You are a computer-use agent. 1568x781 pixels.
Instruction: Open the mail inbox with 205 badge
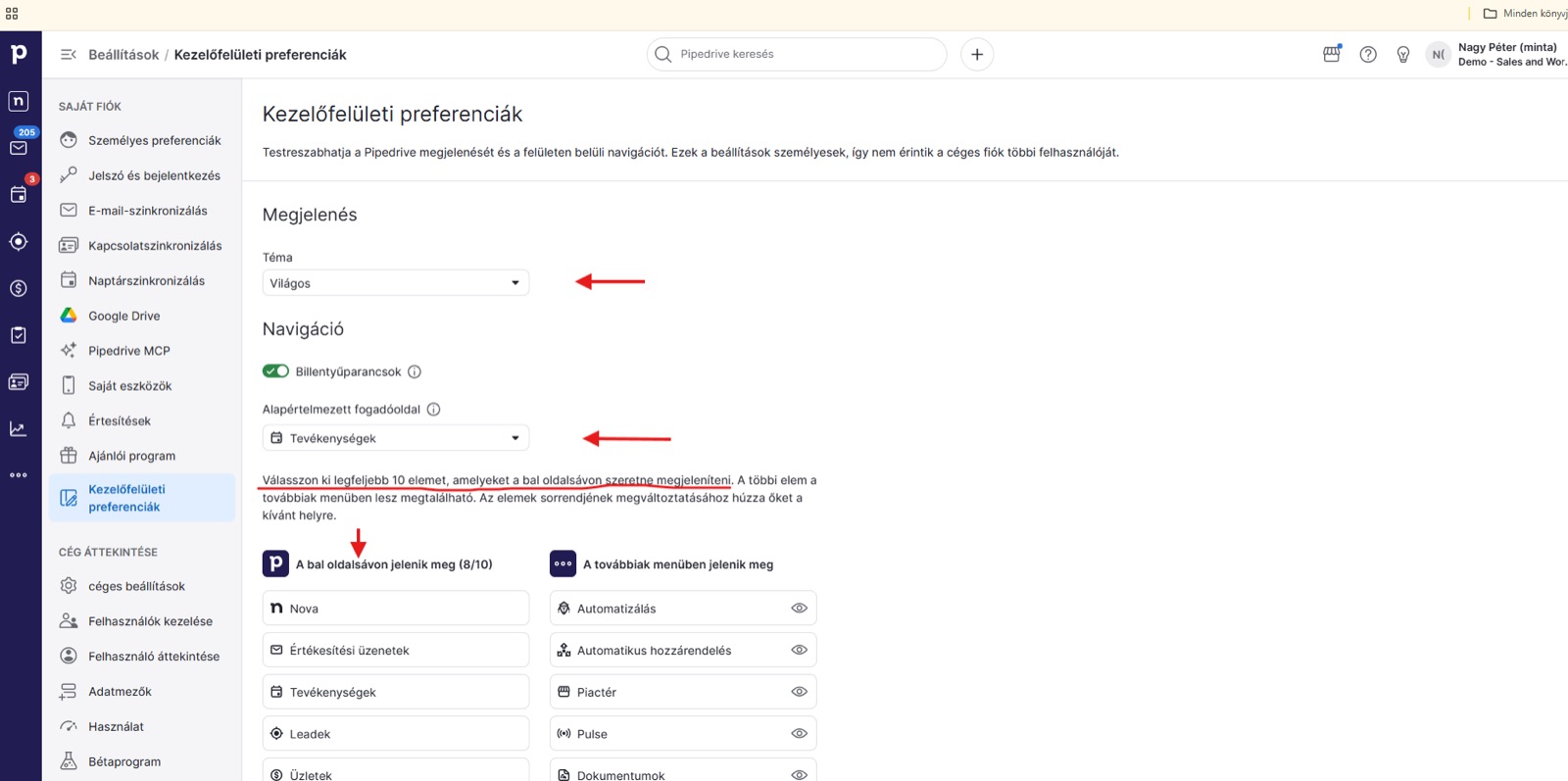tap(19, 148)
